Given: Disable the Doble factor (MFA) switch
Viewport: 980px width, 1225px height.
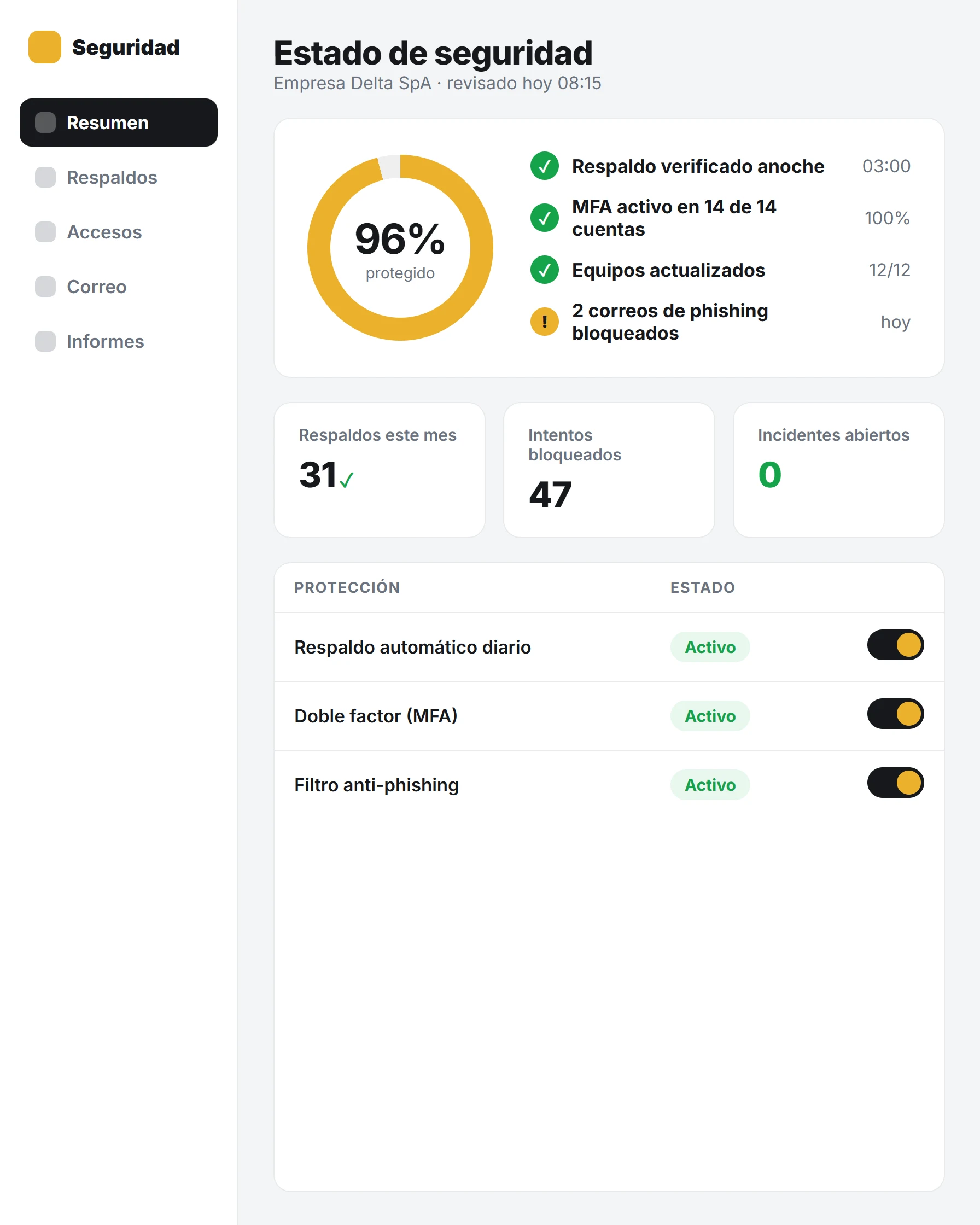Looking at the screenshot, I should click(895, 714).
